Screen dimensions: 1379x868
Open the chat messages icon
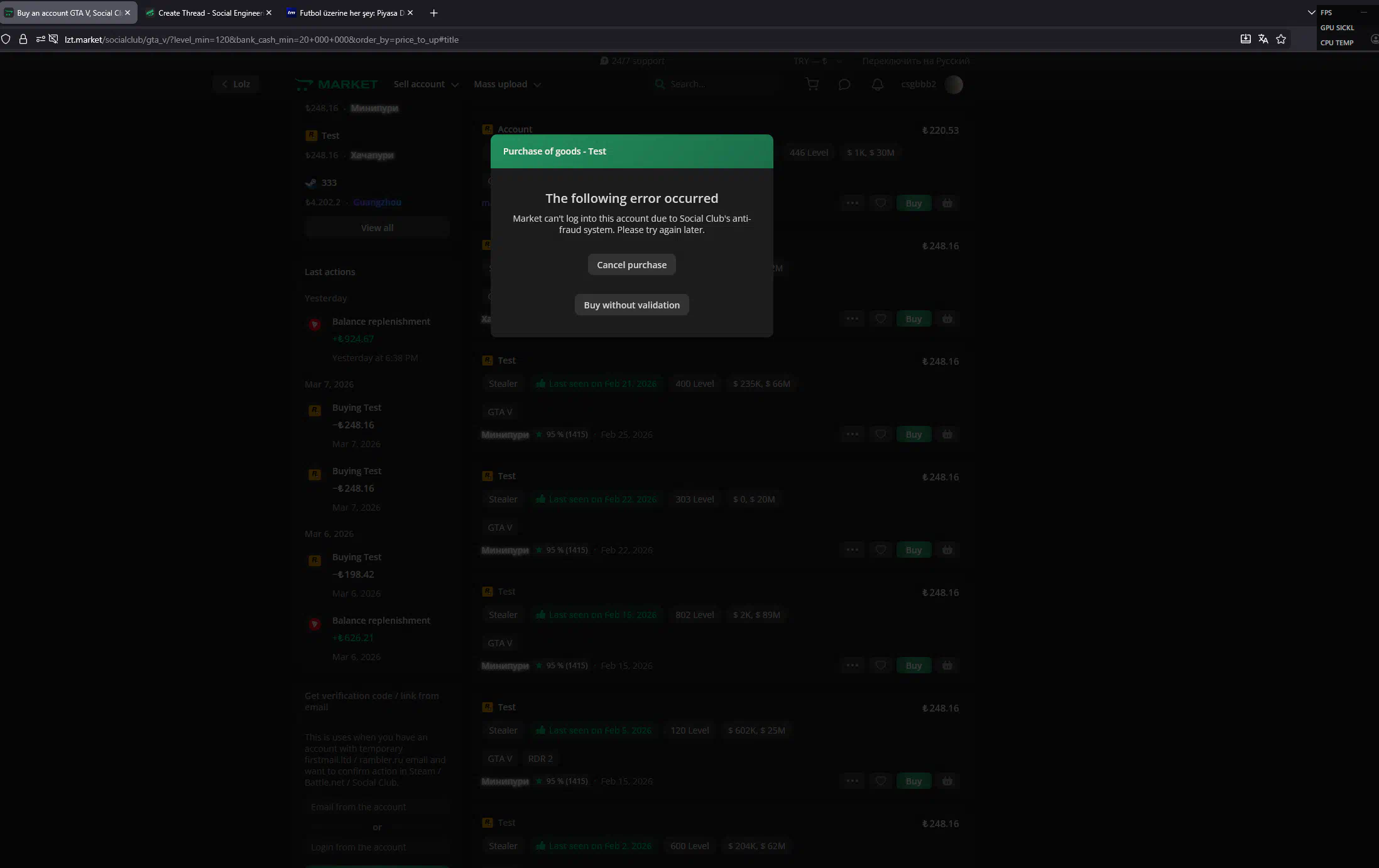click(844, 84)
